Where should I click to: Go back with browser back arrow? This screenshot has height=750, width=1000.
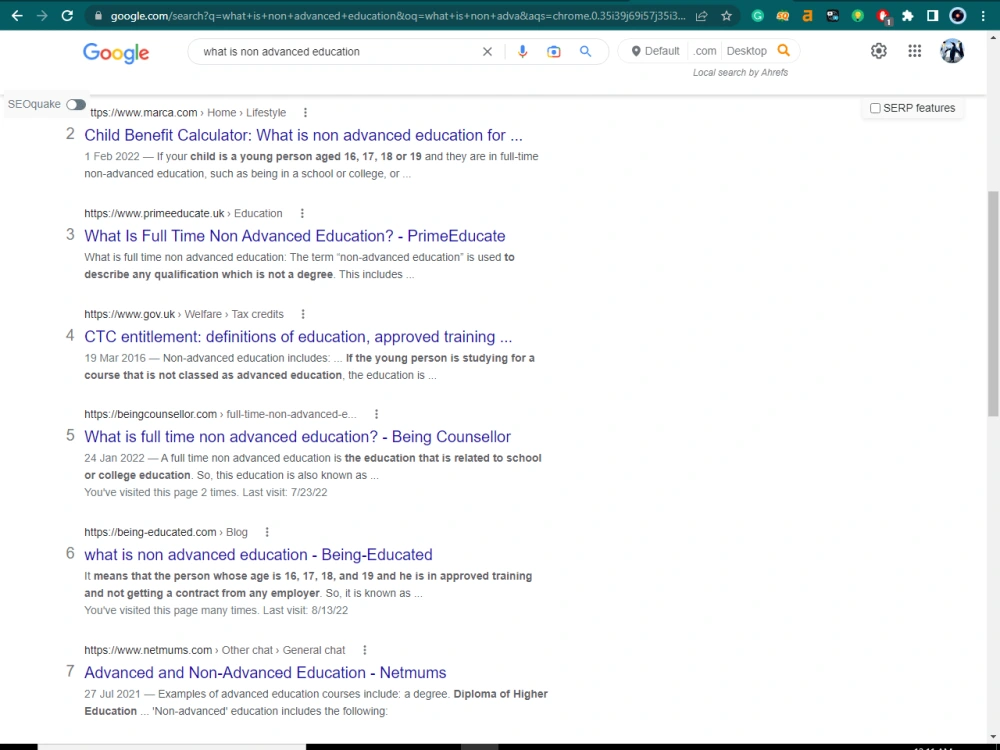(x=17, y=16)
